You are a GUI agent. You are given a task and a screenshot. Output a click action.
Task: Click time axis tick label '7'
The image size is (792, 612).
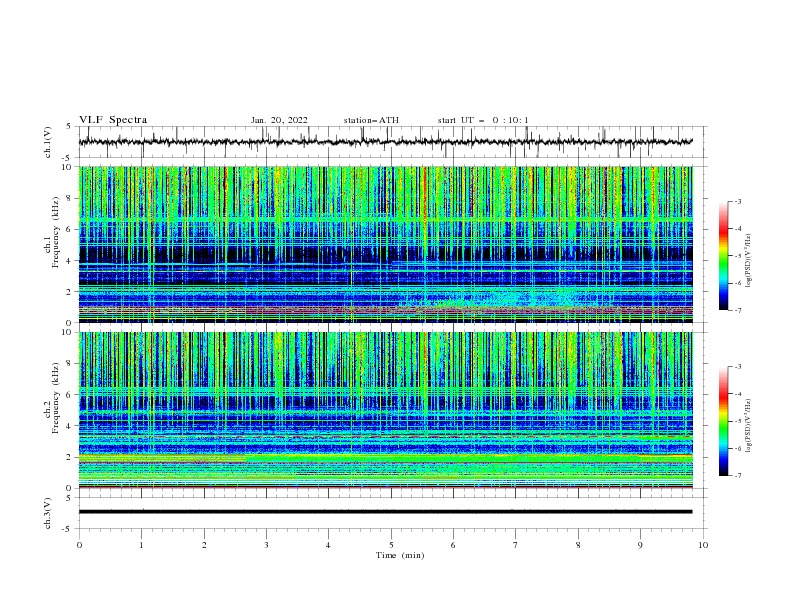coord(516,545)
